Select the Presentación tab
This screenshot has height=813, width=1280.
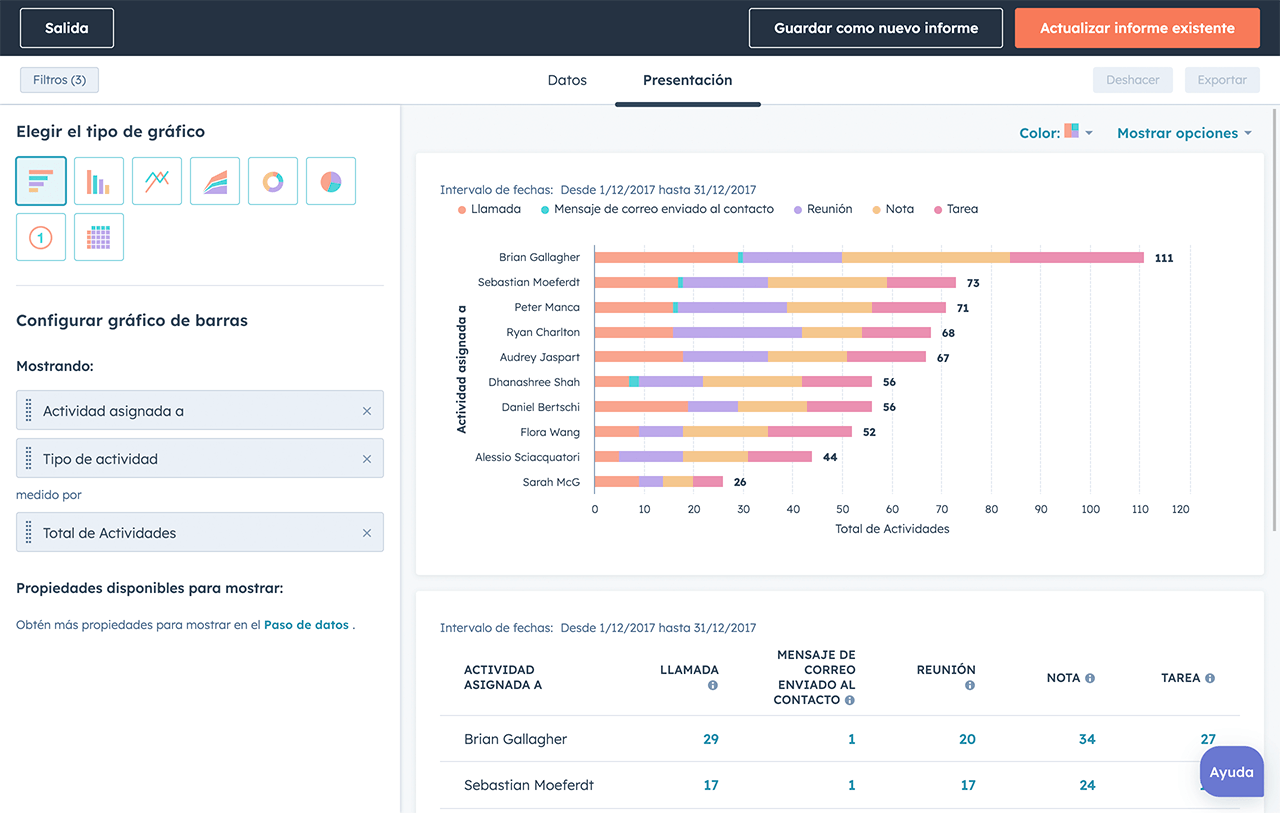pos(687,80)
